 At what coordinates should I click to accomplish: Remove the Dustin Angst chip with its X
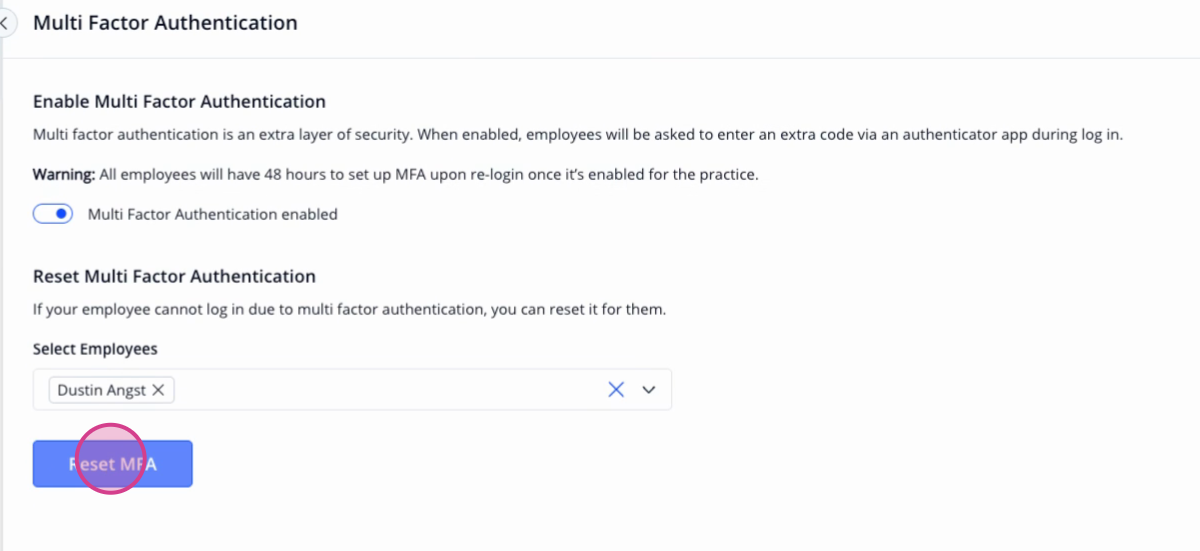(158, 390)
